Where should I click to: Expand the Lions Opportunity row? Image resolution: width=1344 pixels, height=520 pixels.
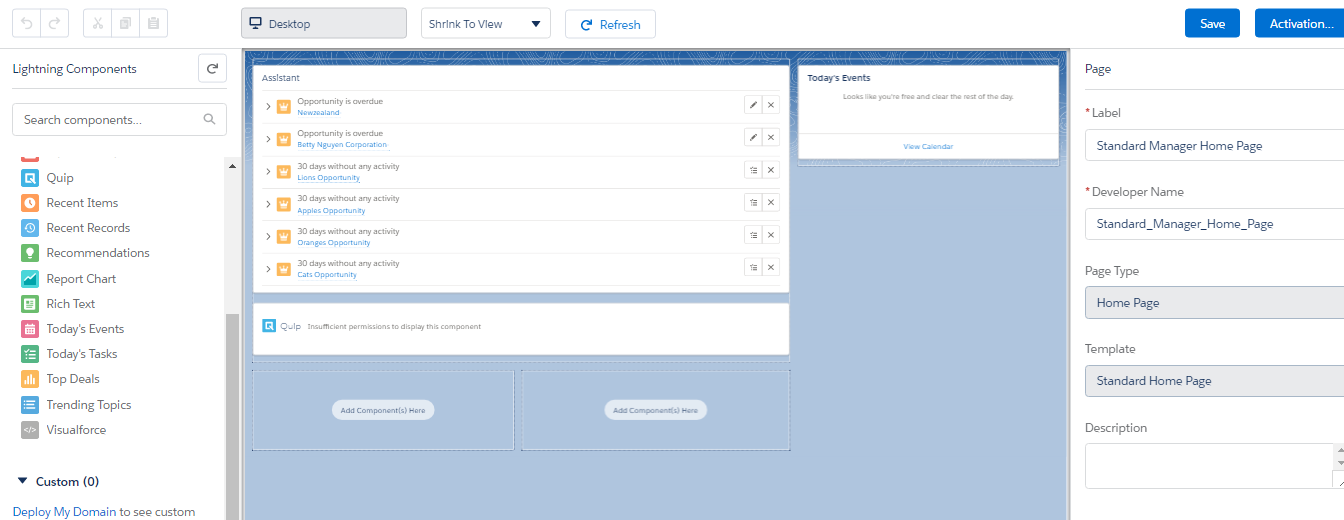268,171
